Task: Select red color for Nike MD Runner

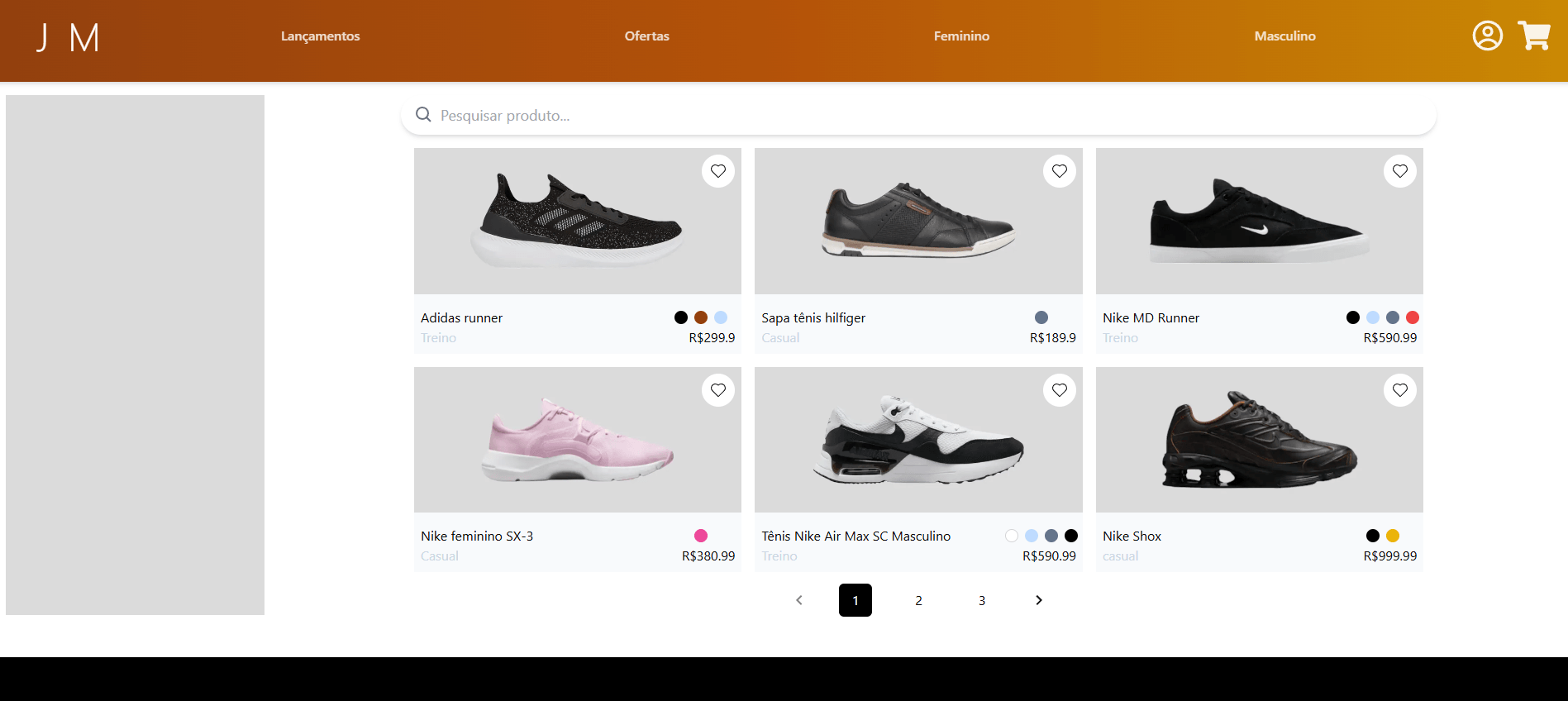Action: [1413, 317]
